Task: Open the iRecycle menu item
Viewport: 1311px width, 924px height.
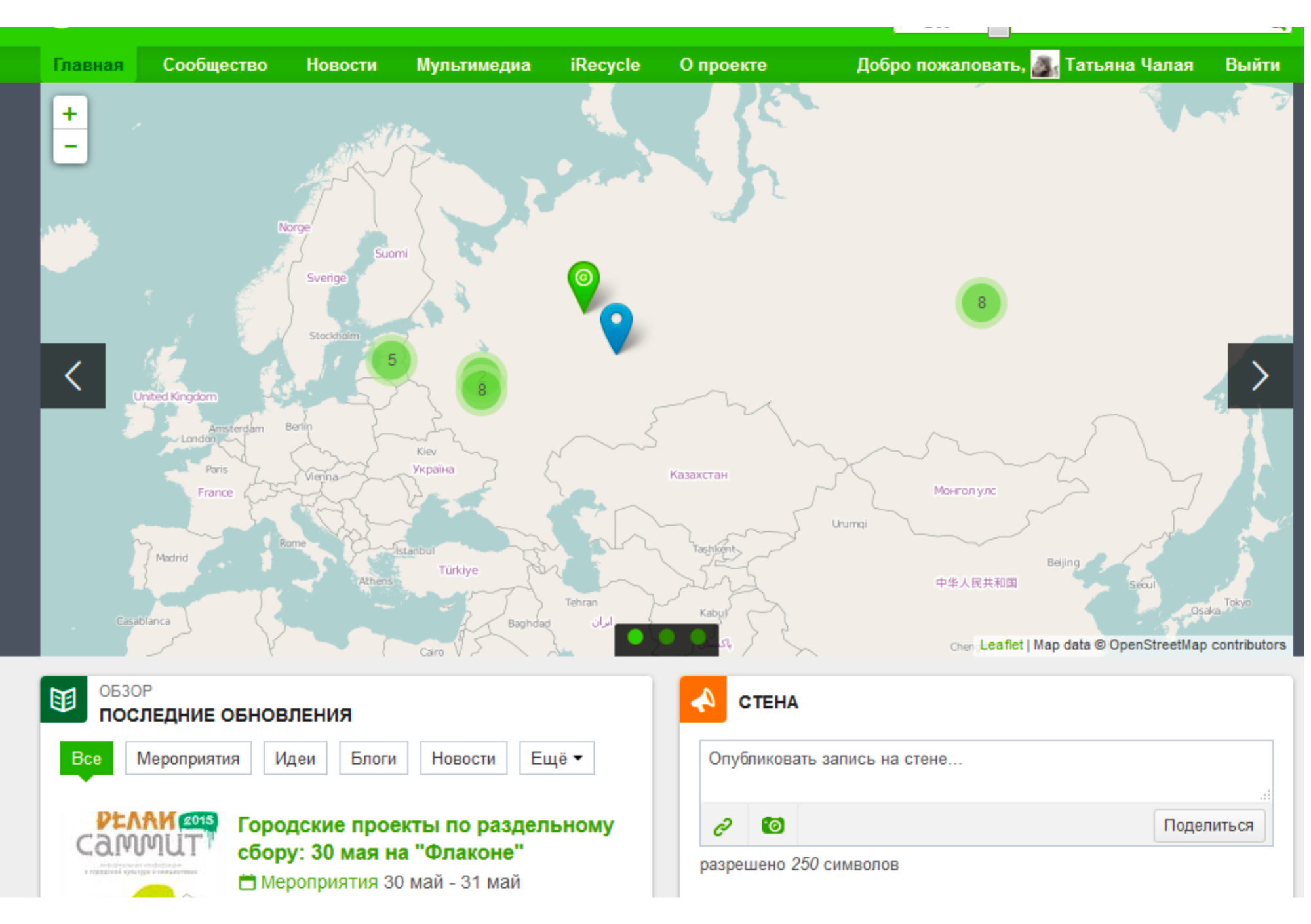Action: coord(604,65)
